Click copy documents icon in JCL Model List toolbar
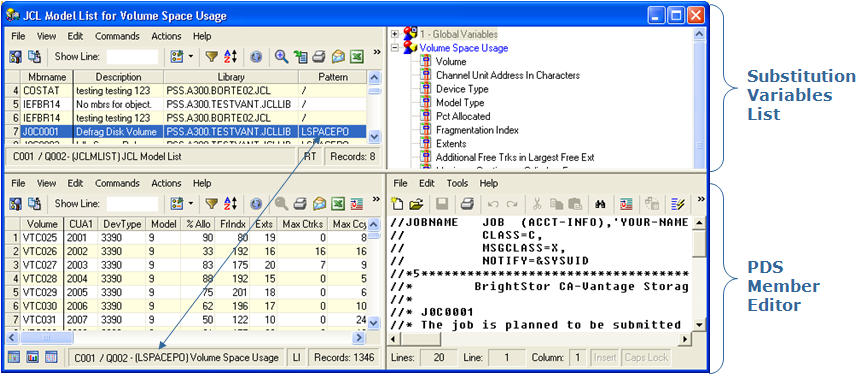 (34, 56)
